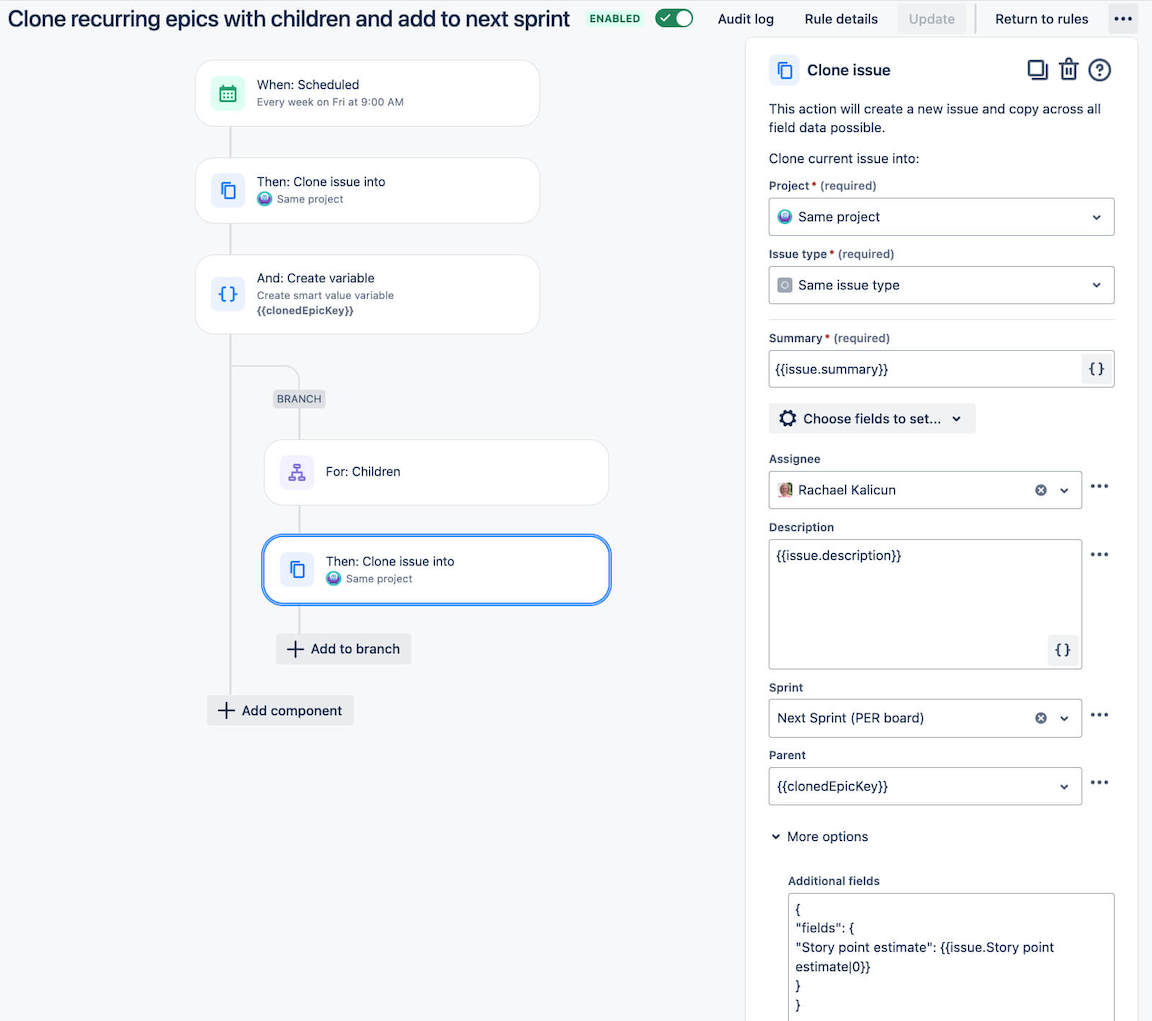
Task: Click the gear icon on Choose fields to set
Action: [x=788, y=419]
